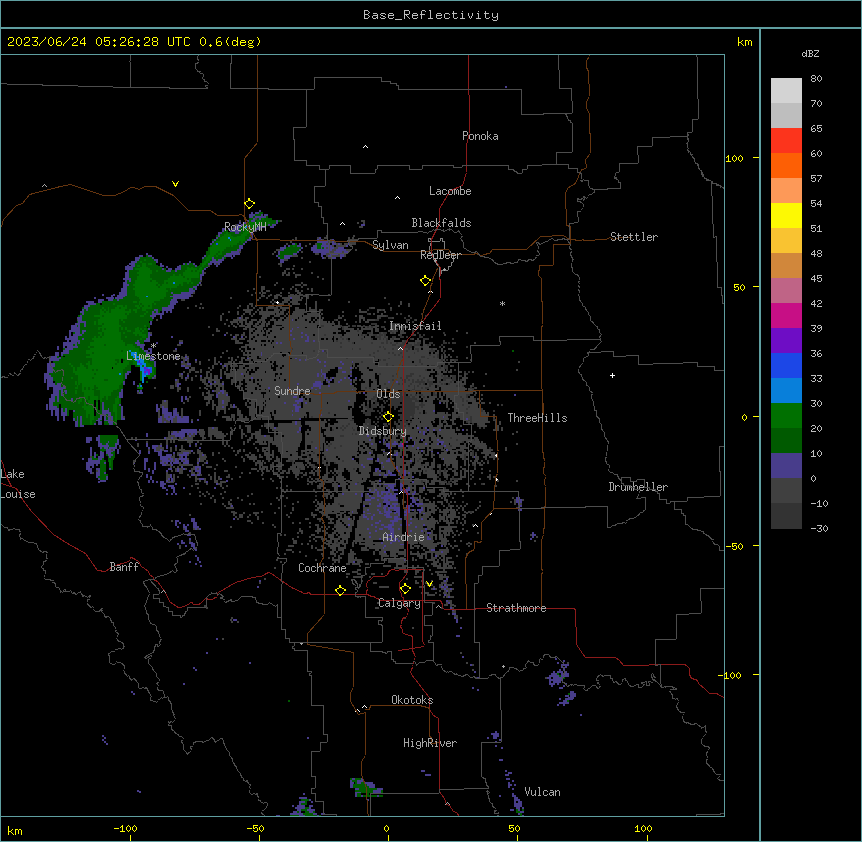Click the yellow diamond marker above Didsbury

(388, 417)
